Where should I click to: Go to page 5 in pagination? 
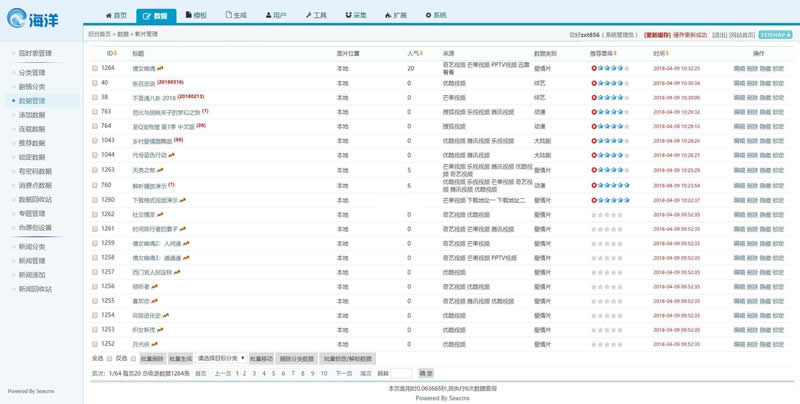pos(273,372)
